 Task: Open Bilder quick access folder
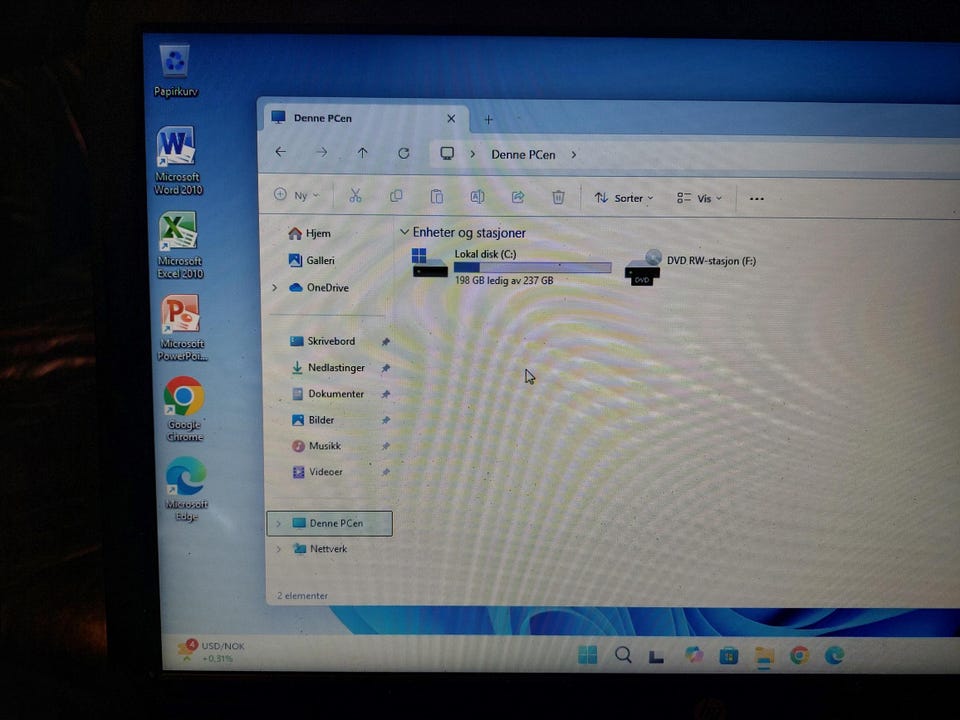tap(313, 420)
